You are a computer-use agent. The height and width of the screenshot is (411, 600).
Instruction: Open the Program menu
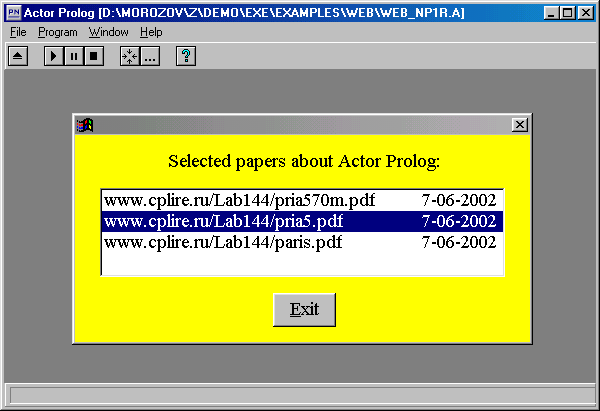[x=57, y=32]
